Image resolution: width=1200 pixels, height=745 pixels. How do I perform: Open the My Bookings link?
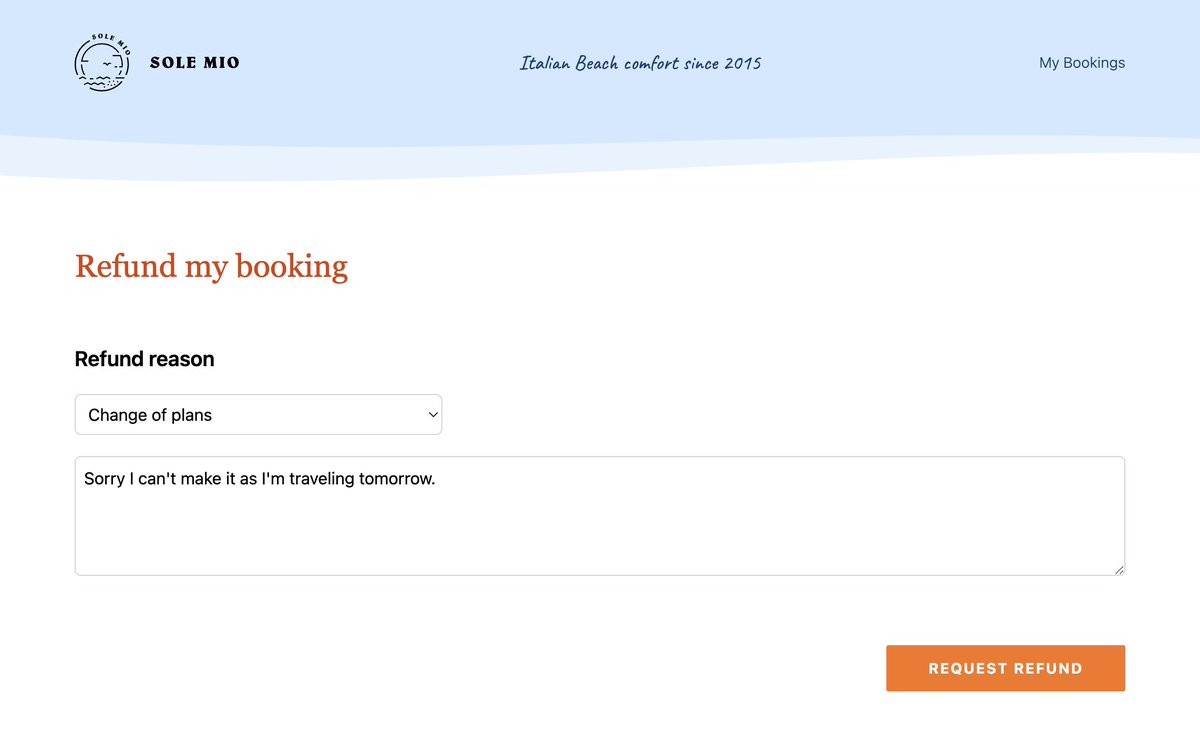coord(1082,62)
